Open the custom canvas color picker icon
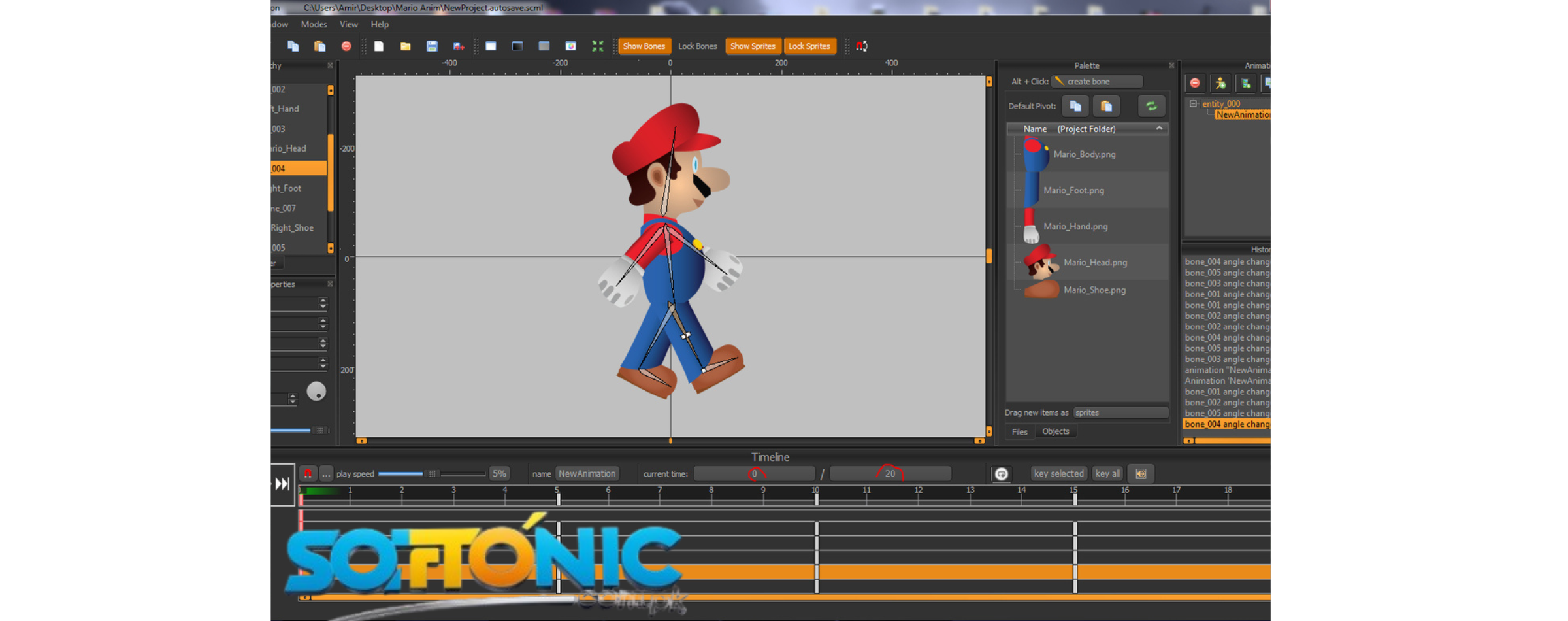 click(x=570, y=46)
